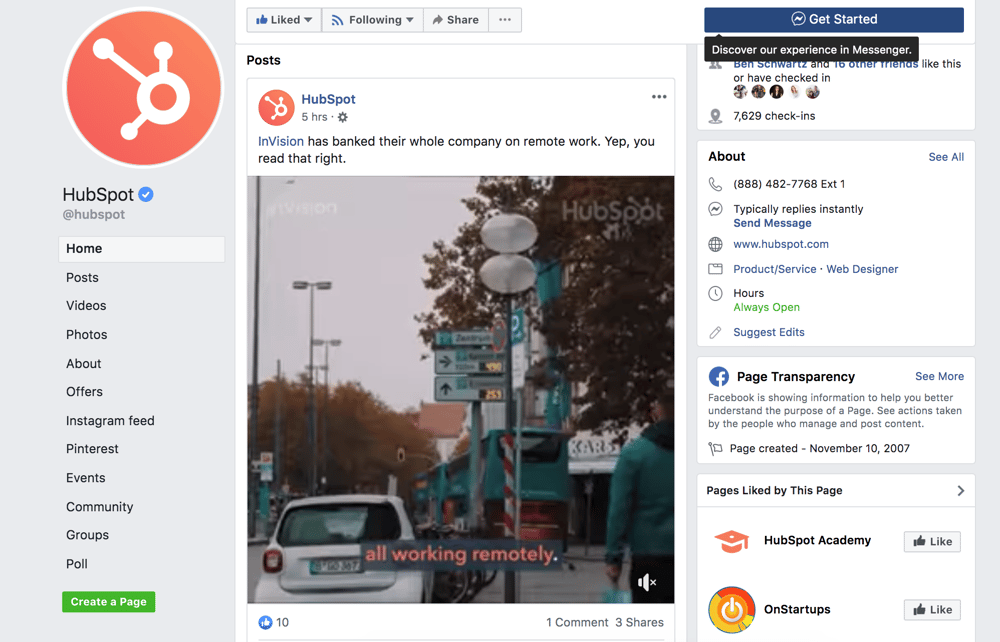Click the Send Message link
This screenshot has width=1000, height=642.
[x=772, y=223]
